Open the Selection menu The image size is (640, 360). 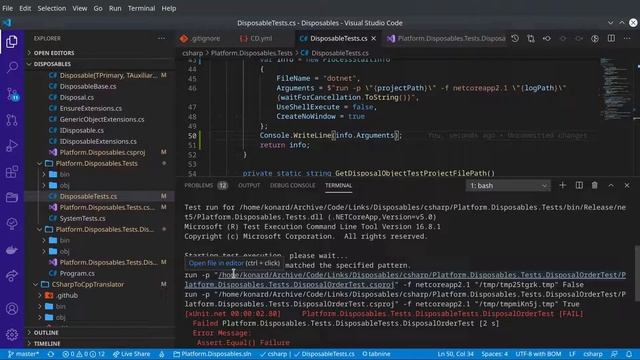51,8
